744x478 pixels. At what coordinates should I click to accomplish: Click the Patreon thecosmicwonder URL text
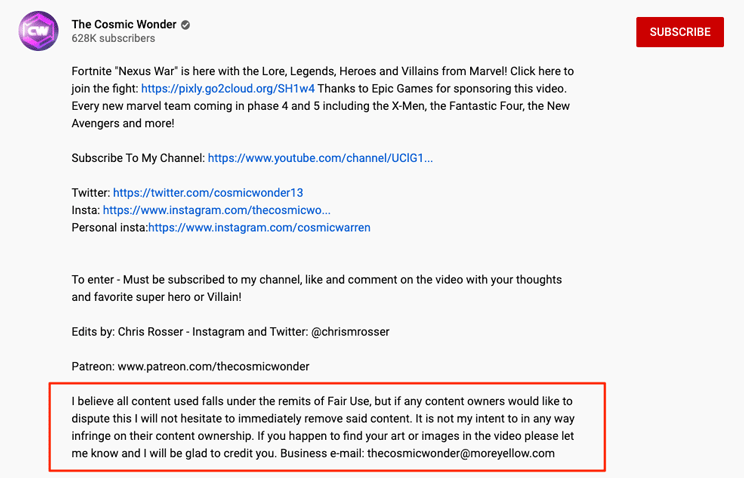click(214, 366)
